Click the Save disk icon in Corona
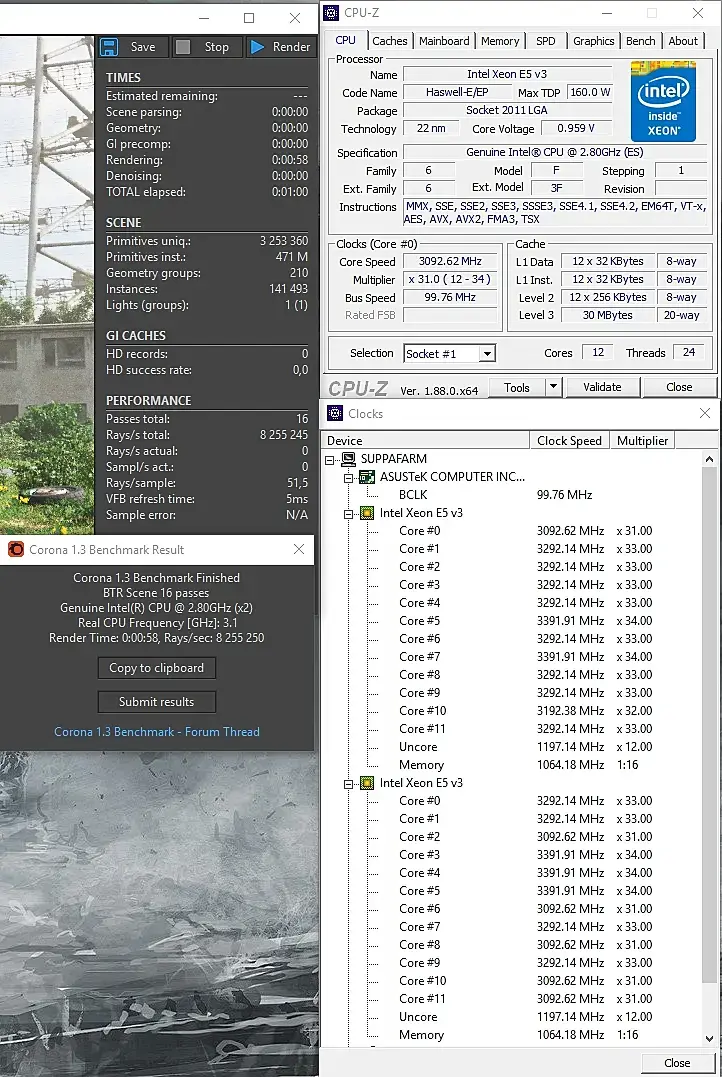Viewport: 722px width, 1077px height. (x=109, y=47)
